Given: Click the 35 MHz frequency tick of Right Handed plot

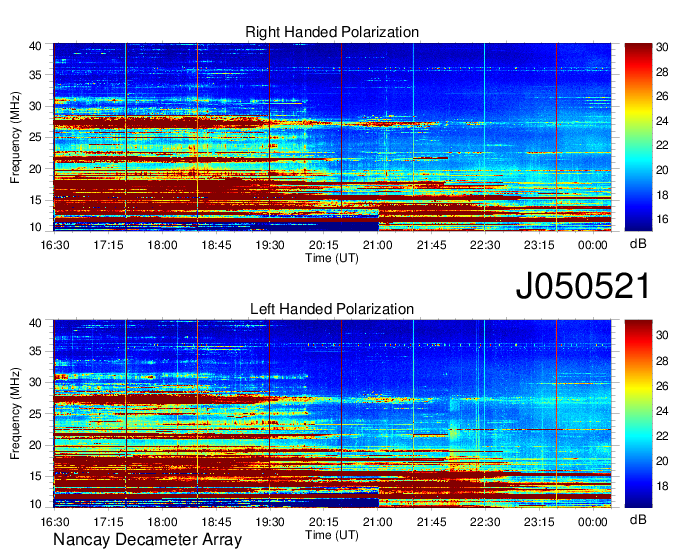Looking at the screenshot, I should tap(36, 75).
